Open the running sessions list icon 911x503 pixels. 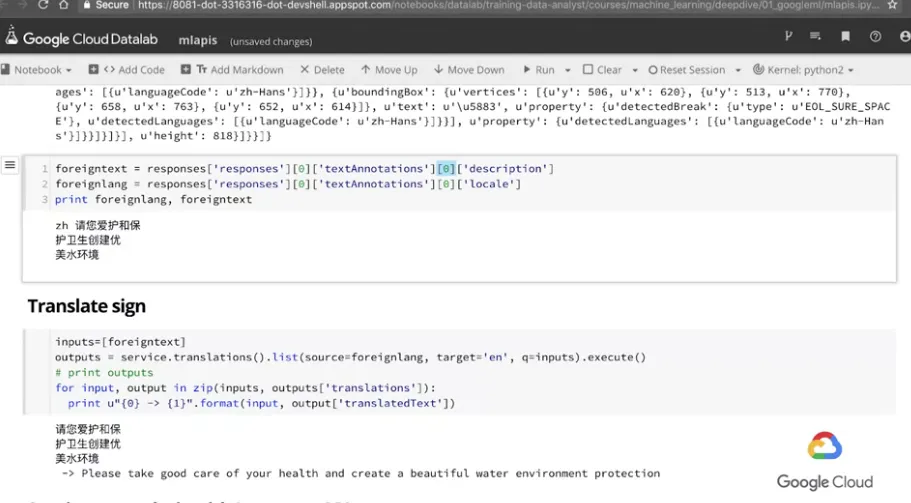(x=815, y=36)
